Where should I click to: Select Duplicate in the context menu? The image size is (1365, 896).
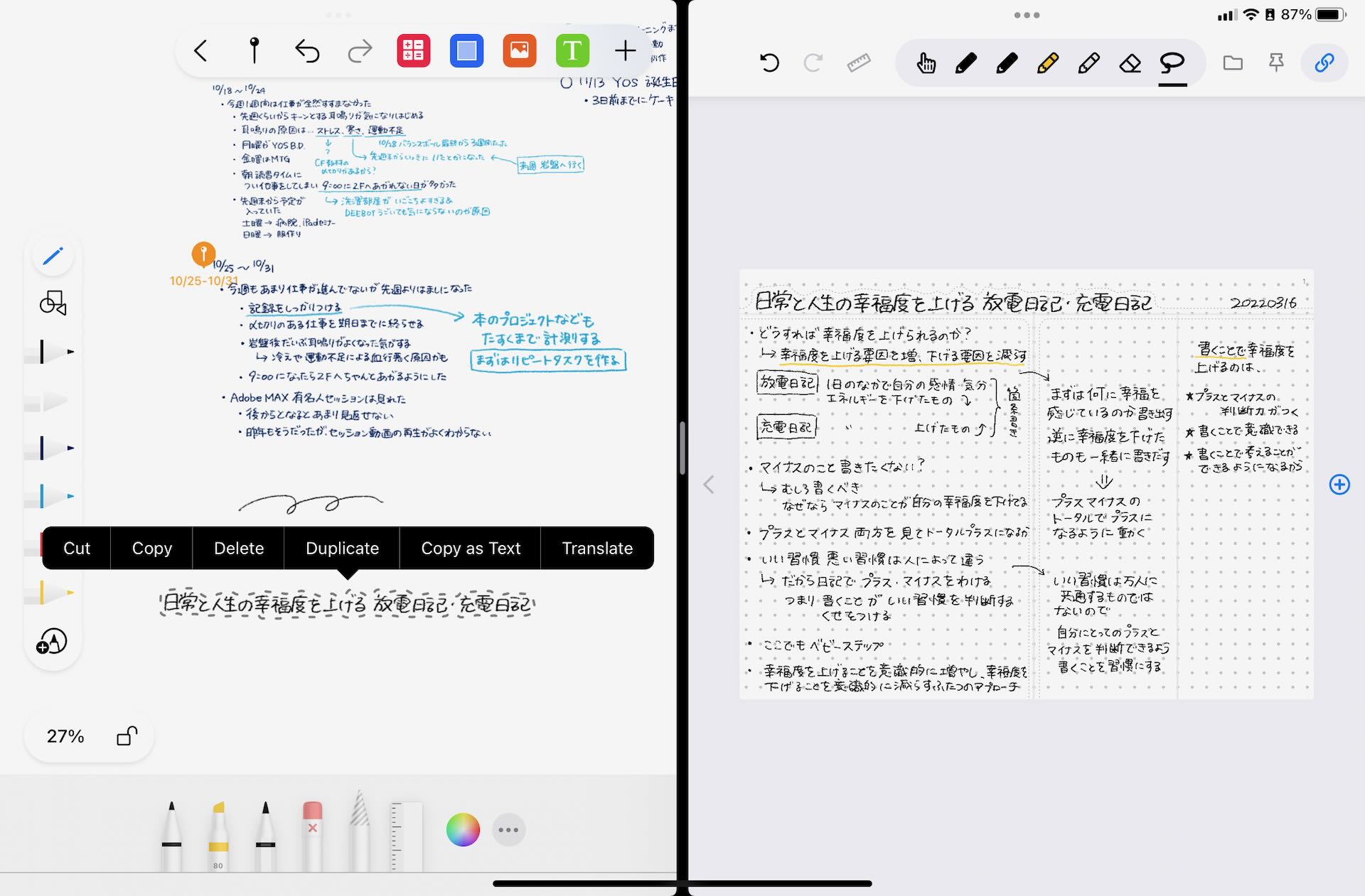[x=342, y=548]
